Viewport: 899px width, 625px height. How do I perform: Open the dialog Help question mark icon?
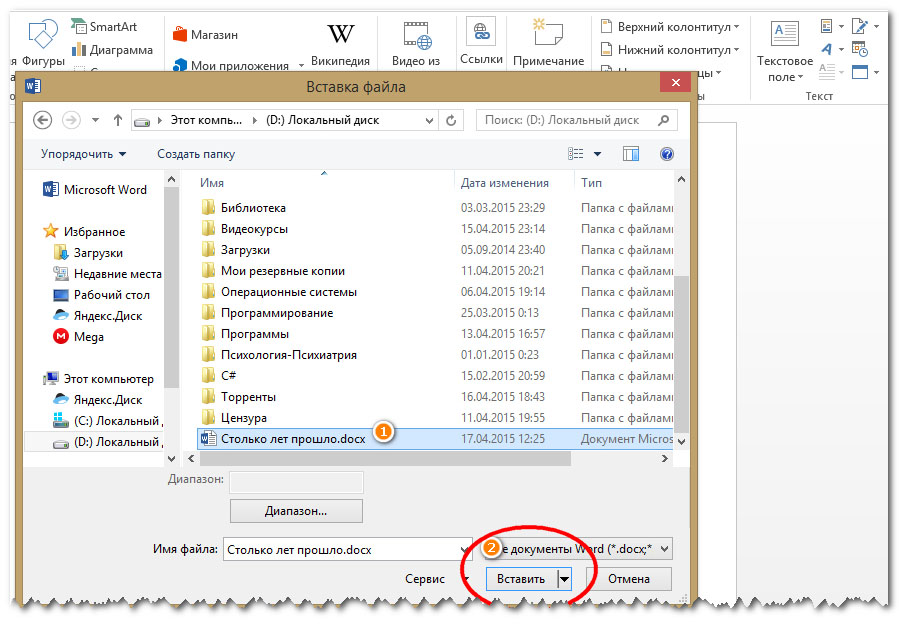point(666,154)
